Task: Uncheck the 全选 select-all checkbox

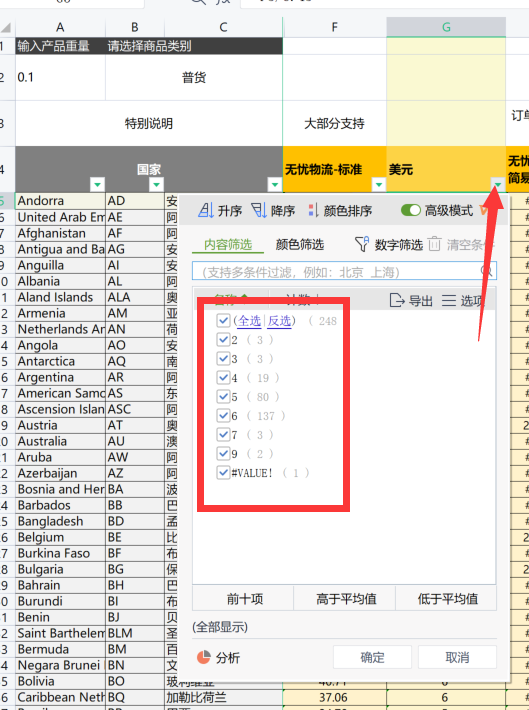Action: tap(223, 321)
